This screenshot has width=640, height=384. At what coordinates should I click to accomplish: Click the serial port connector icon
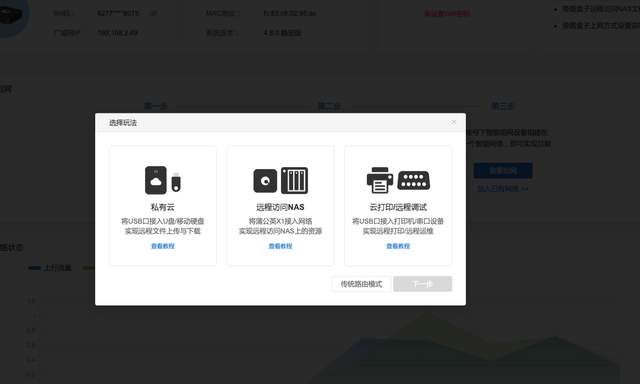tap(413, 180)
